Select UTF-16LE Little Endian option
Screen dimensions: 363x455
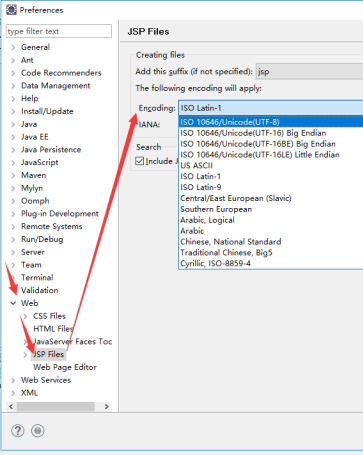[x=260, y=155]
